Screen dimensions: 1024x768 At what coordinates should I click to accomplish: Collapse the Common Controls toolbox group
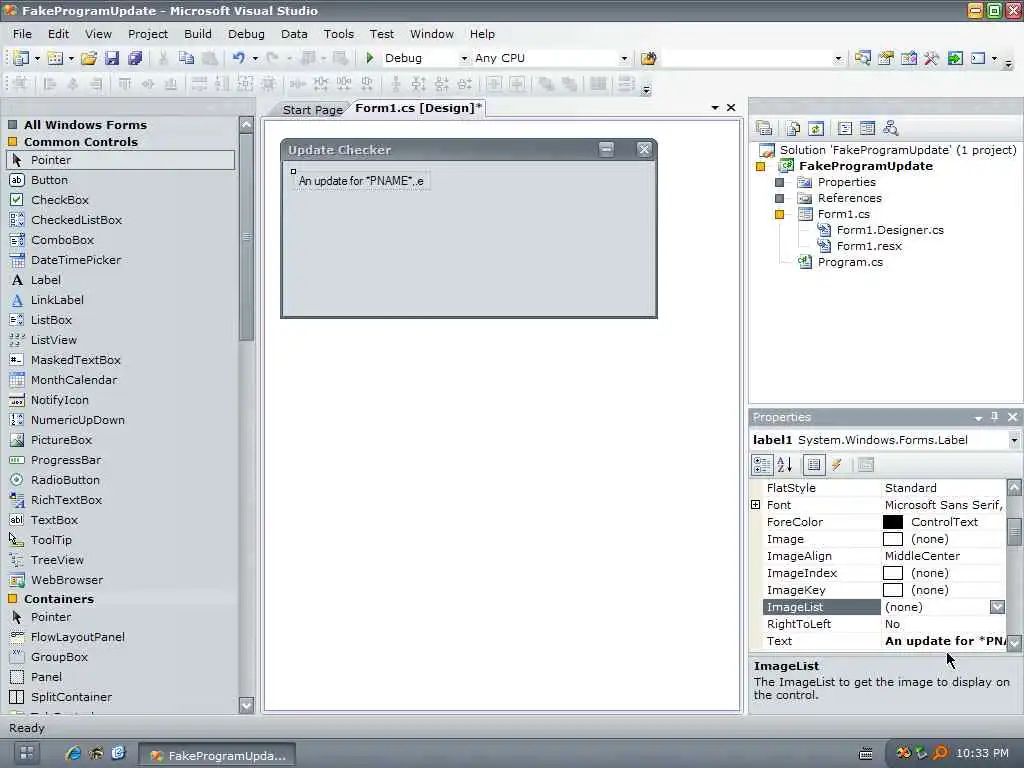tap(12, 141)
